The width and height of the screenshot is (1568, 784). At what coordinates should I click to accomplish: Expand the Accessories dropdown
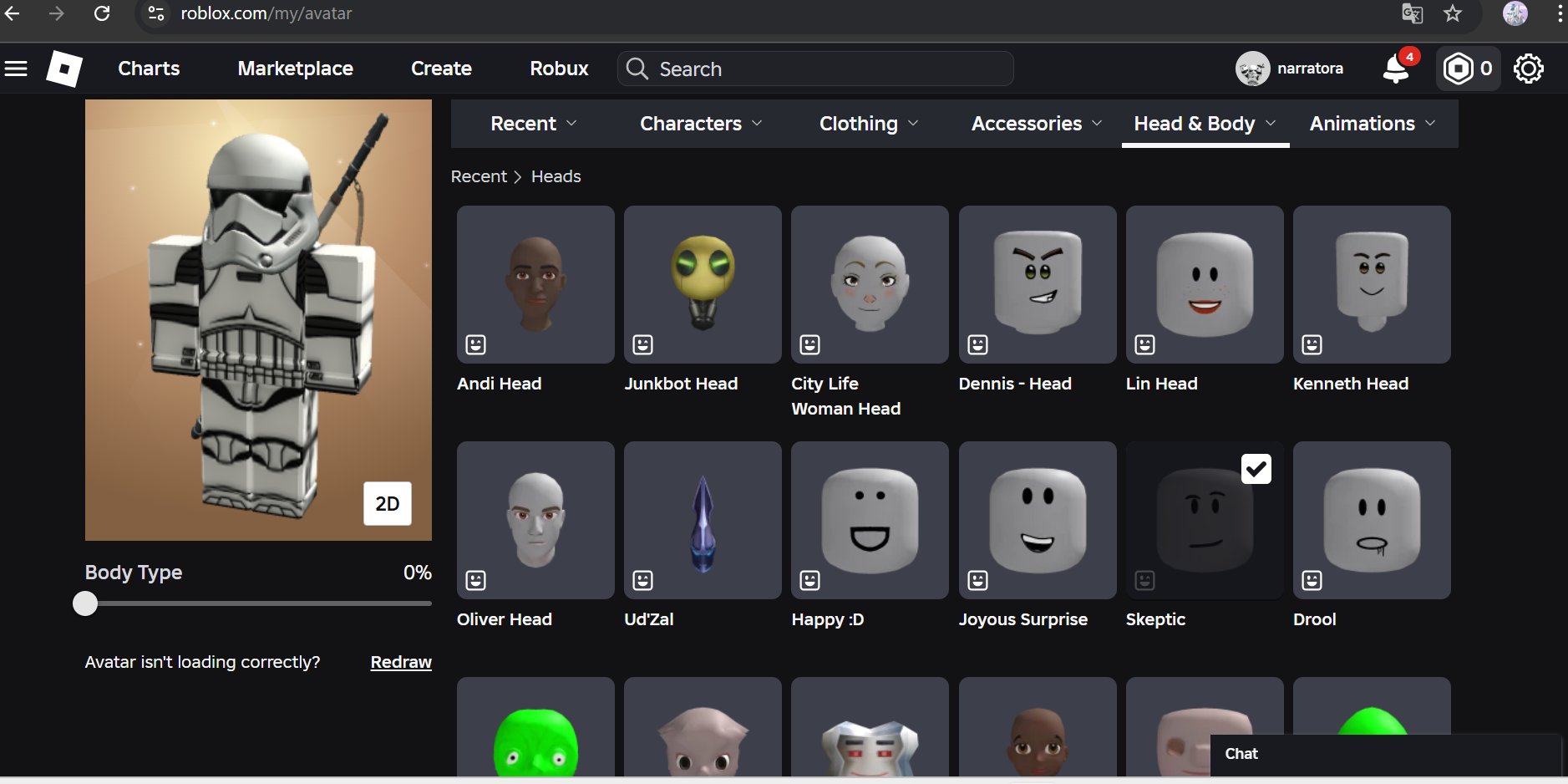click(x=1037, y=124)
